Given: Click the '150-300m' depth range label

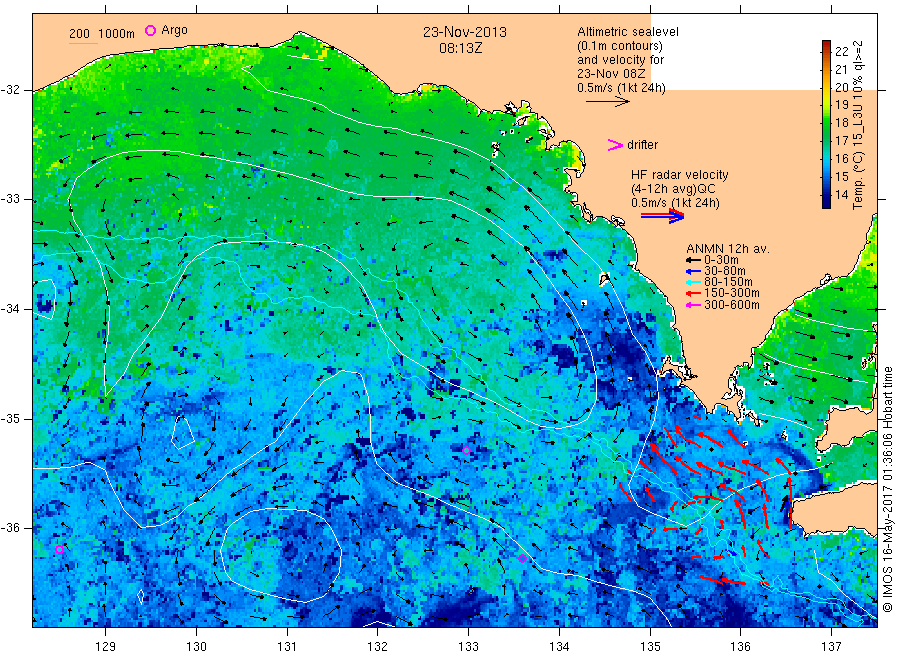Looking at the screenshot, I should click(732, 293).
